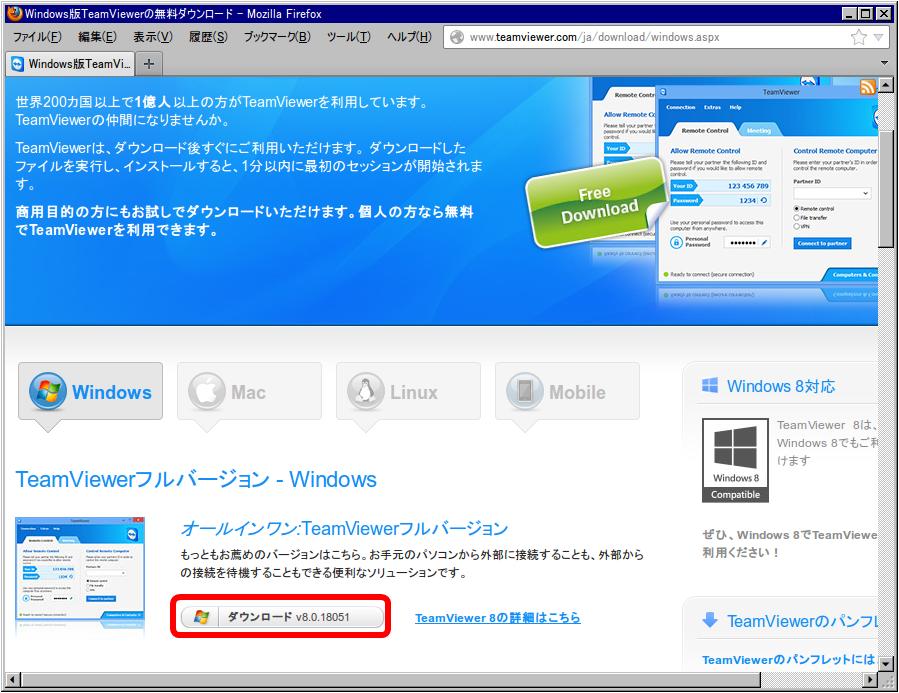This screenshot has height=693, width=899.
Task: Click the ダウンロード v8.0.18051 button
Action: pos(281,617)
